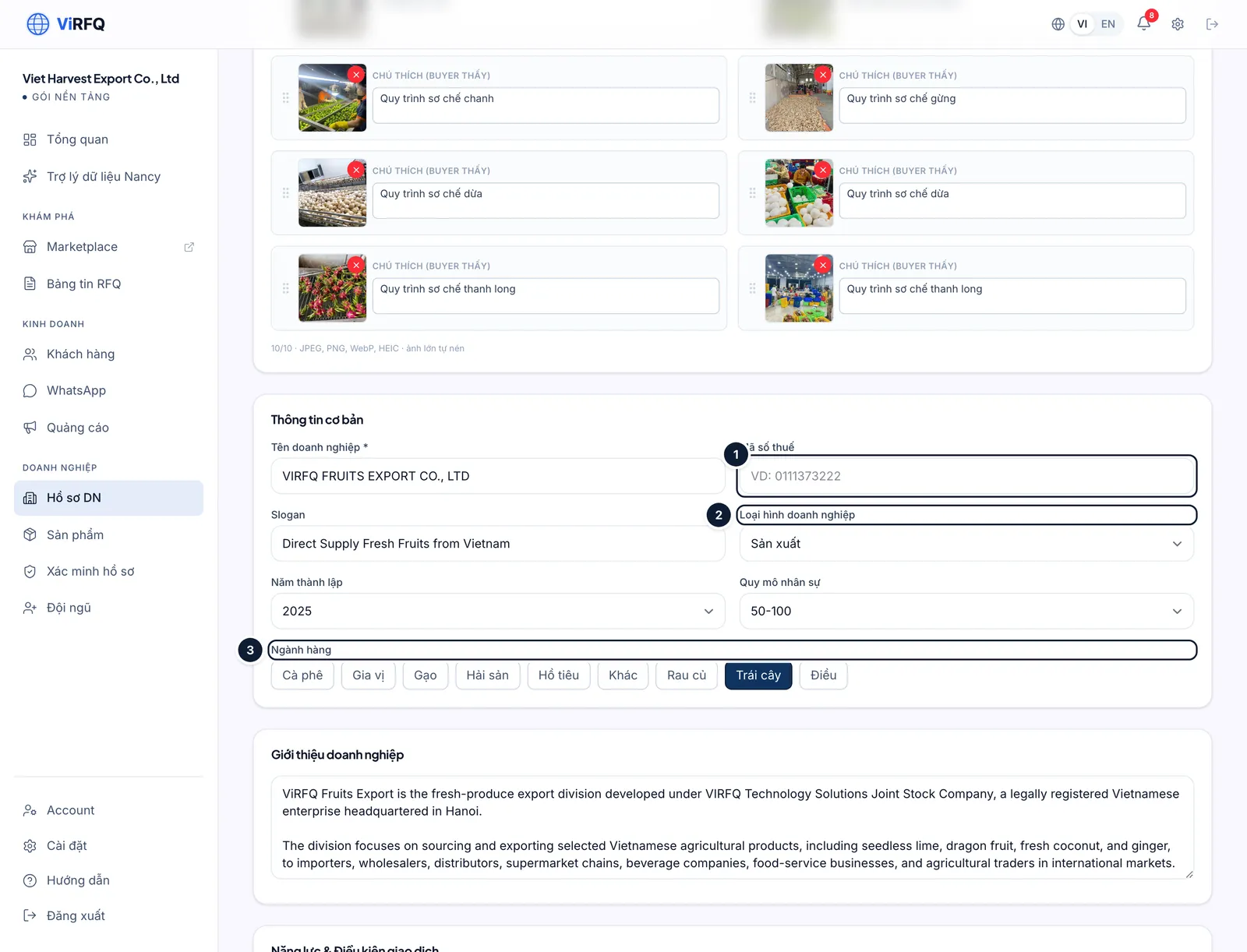Toggle the Gạo category chip
This screenshot has height=952, width=1247.
tap(426, 675)
